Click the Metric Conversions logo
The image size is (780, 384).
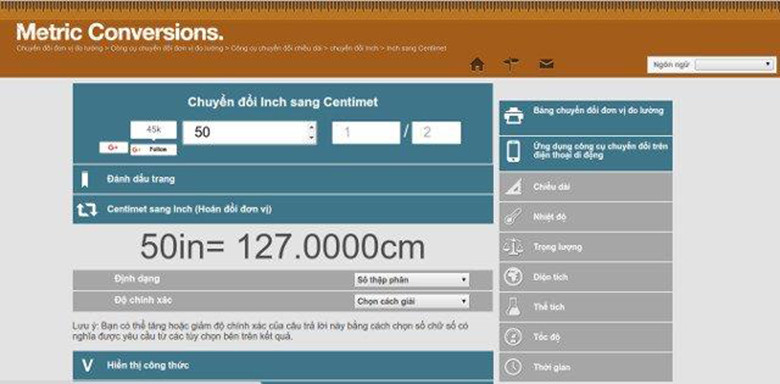[120, 32]
